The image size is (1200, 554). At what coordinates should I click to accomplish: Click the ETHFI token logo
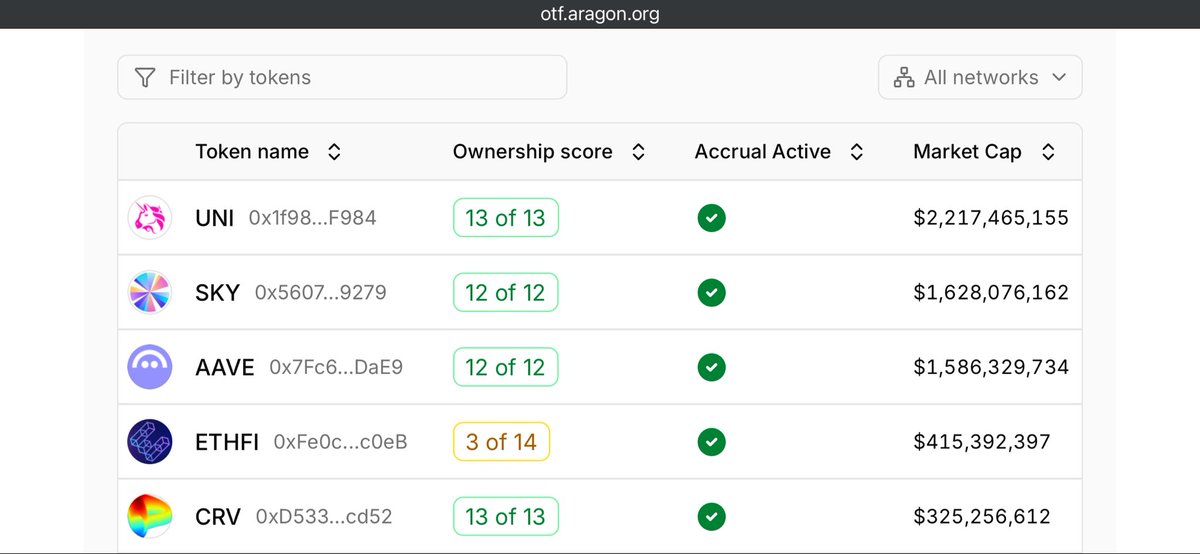[x=151, y=442]
